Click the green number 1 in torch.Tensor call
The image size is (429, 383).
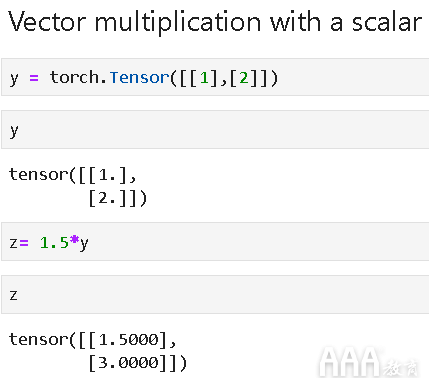(204, 78)
